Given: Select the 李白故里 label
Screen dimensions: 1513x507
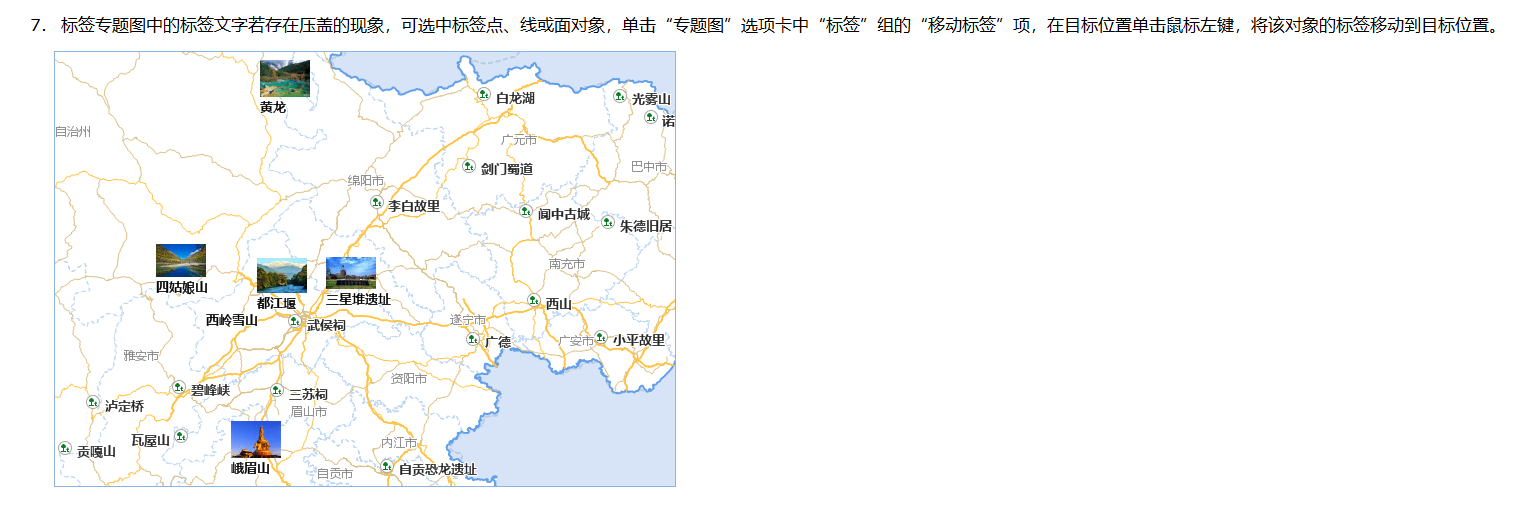Looking at the screenshot, I should 414,206.
